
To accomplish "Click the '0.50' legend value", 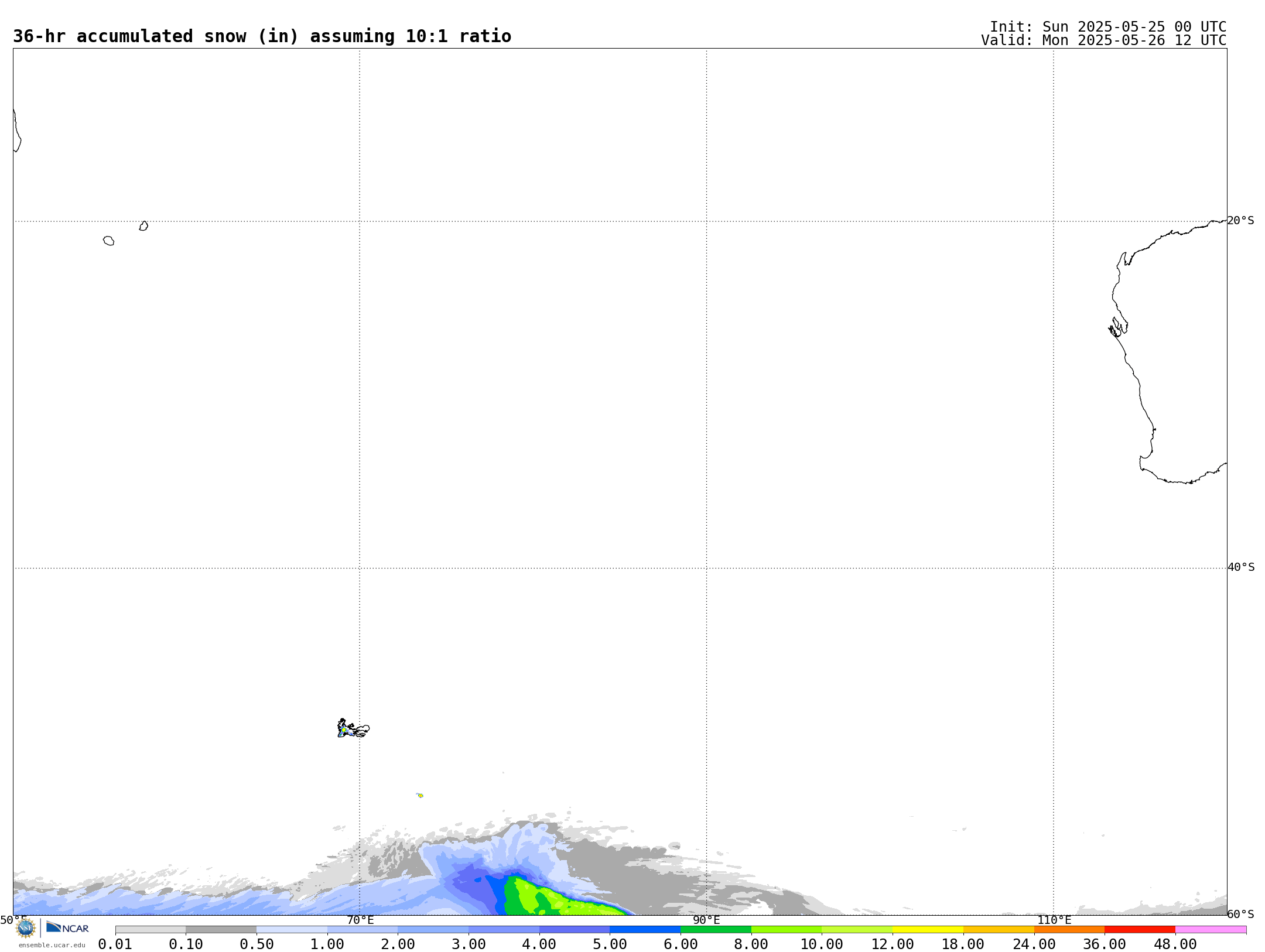I will click(257, 944).
